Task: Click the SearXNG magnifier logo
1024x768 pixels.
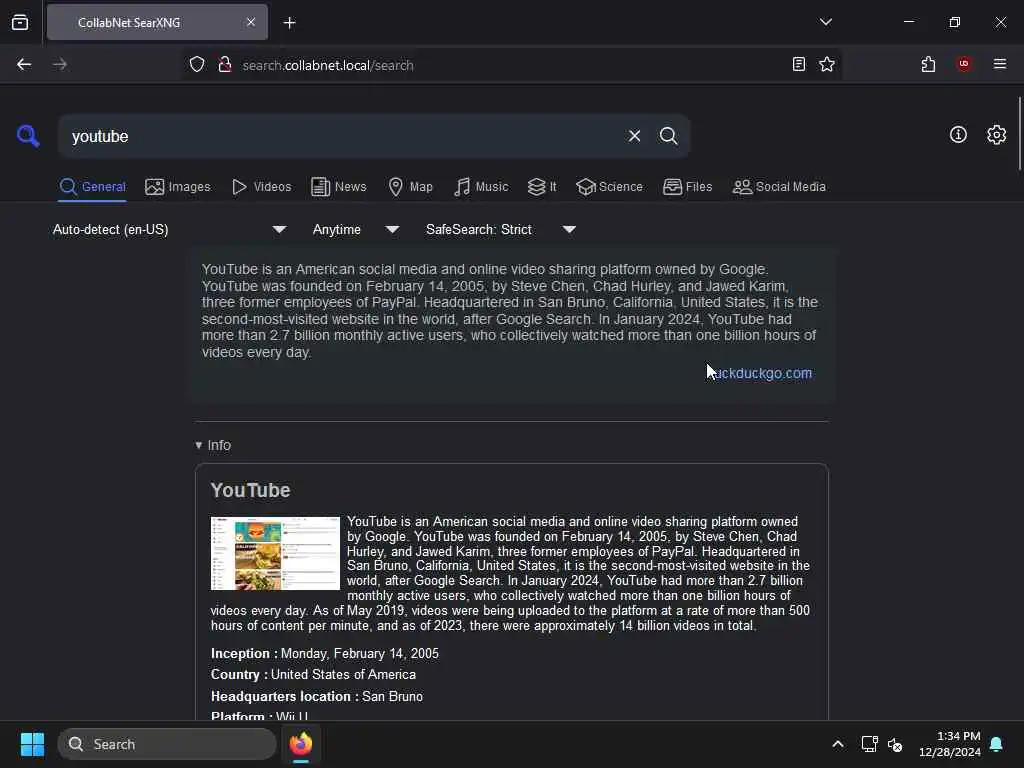Action: coord(28,136)
